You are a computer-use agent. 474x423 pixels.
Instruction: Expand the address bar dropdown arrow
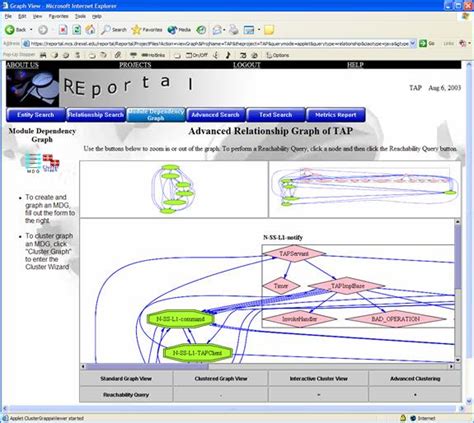click(x=413, y=43)
